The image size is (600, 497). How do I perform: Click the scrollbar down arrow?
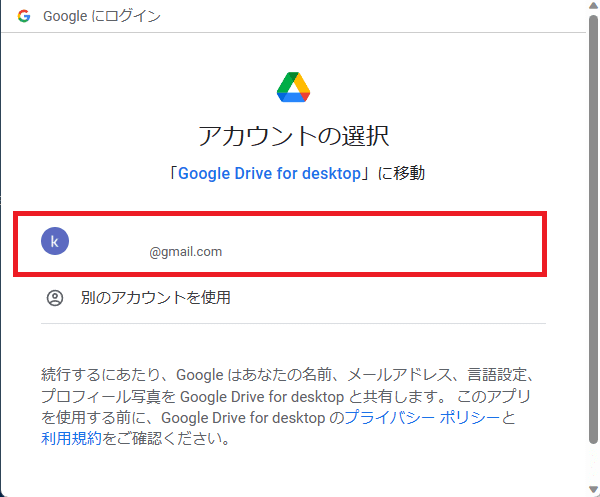(593, 489)
